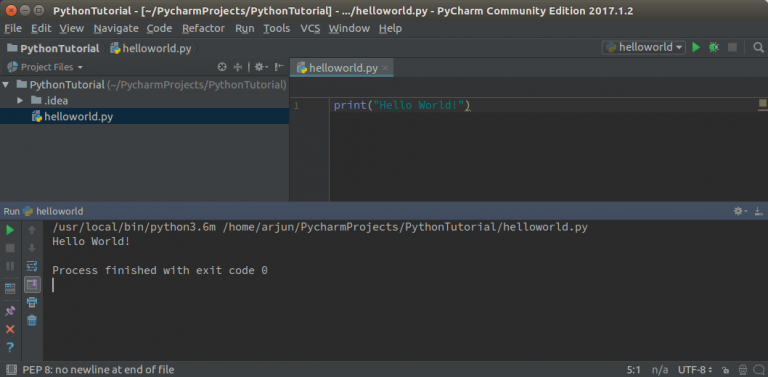Image resolution: width=768 pixels, height=377 pixels.
Task: Select helloworld.py in the project tree
Action: [x=78, y=117]
